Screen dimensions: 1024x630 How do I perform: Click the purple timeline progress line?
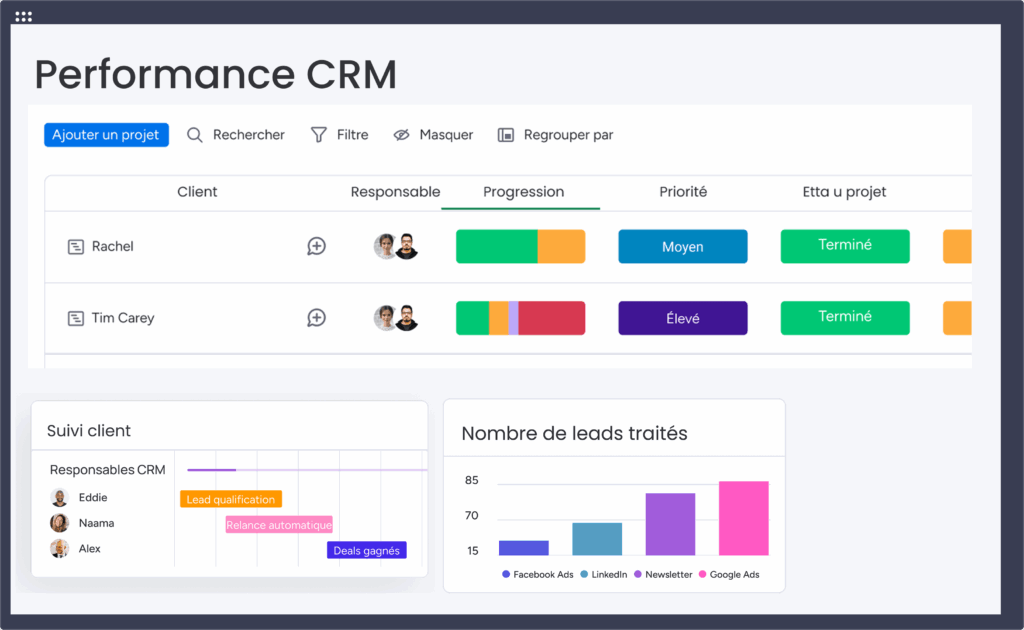point(212,470)
